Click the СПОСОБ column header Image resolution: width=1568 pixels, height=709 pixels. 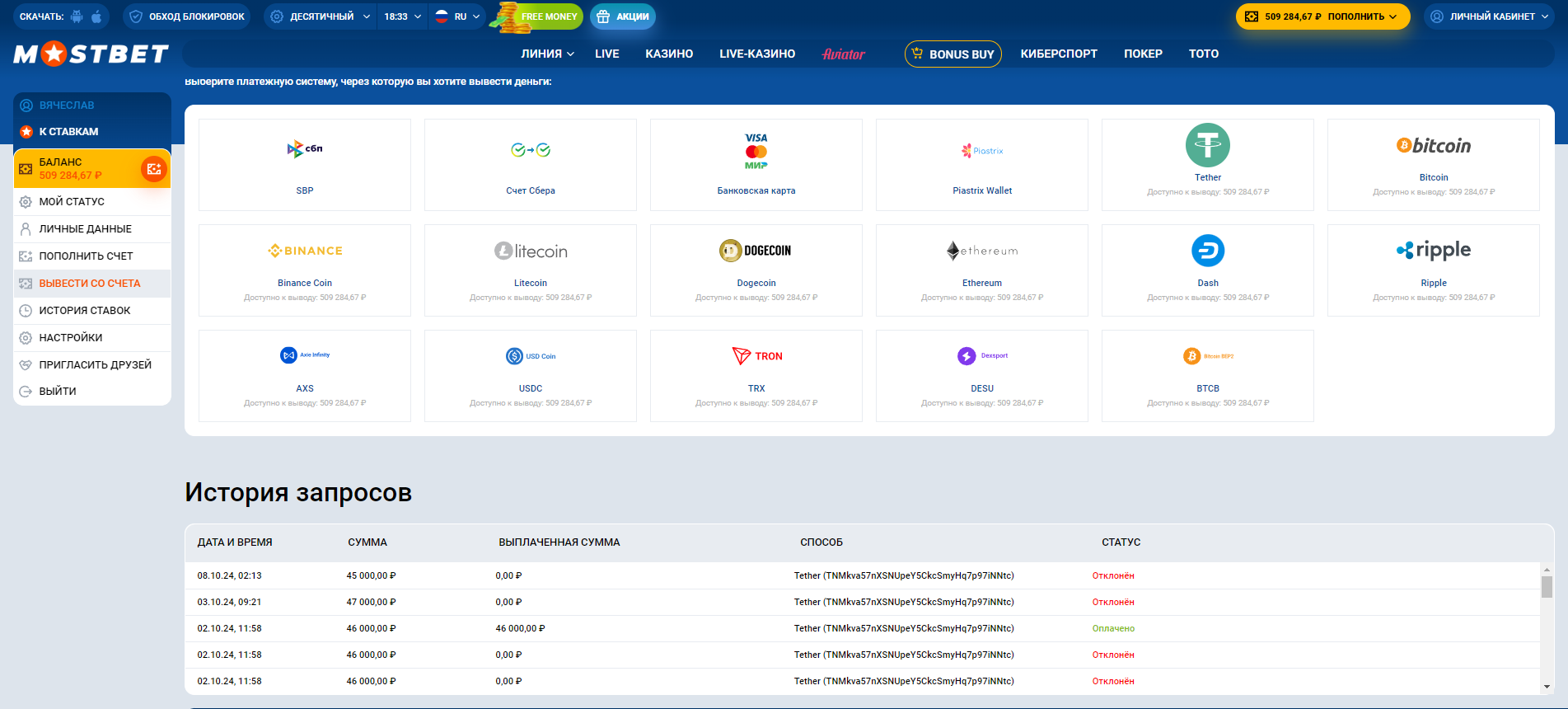coord(821,542)
